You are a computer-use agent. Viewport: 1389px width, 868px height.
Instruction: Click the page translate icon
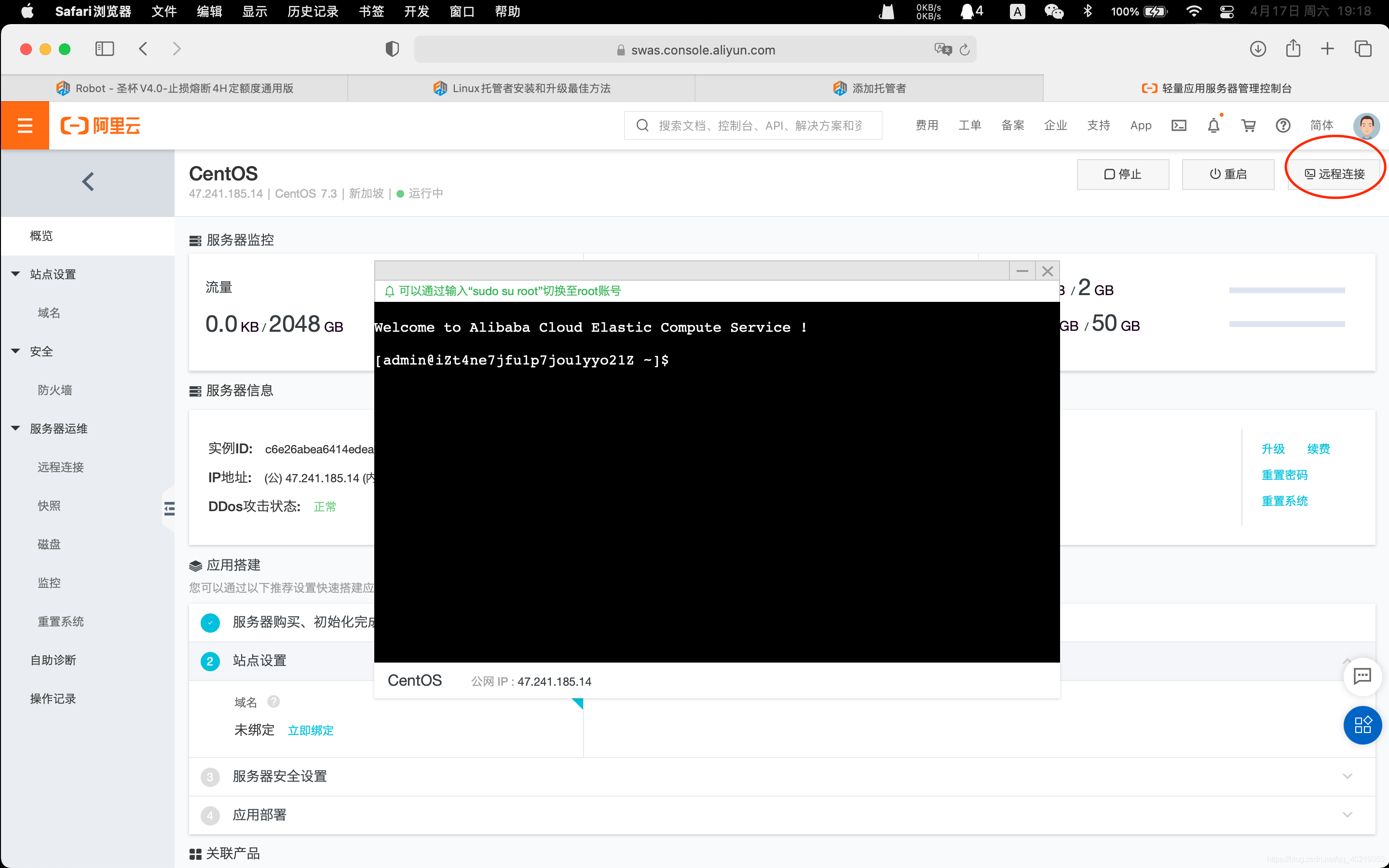(942, 49)
